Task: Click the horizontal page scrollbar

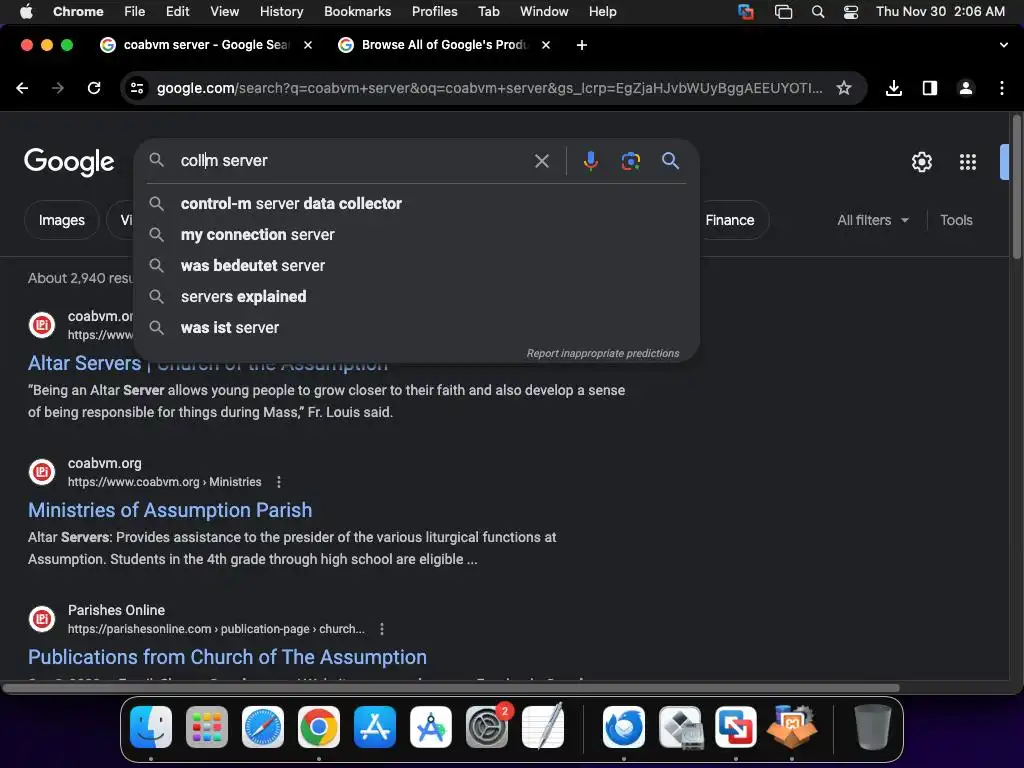Action: coord(451,688)
